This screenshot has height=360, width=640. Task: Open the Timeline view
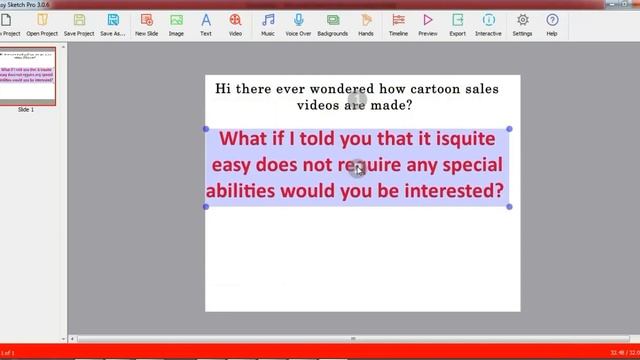(x=398, y=24)
